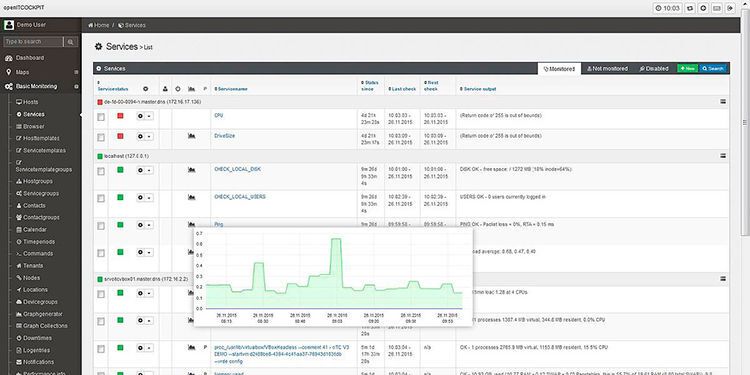The width and height of the screenshot is (750, 375).
Task: Open Hosts in the sidebar menu
Action: pos(31,102)
